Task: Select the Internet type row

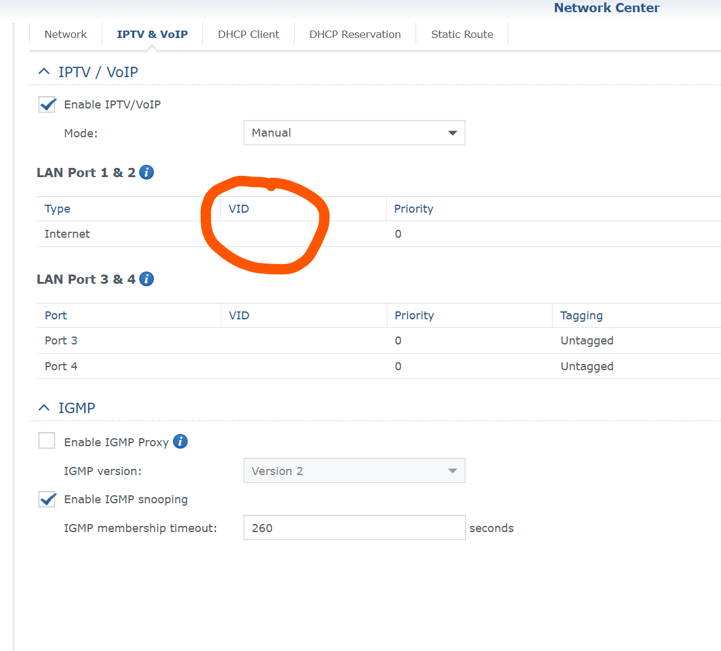Action: click(67, 234)
